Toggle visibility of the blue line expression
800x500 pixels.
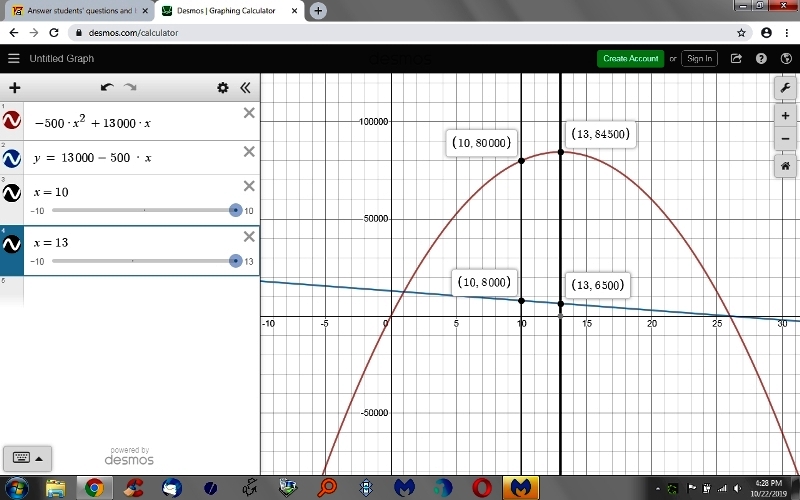click(12, 158)
